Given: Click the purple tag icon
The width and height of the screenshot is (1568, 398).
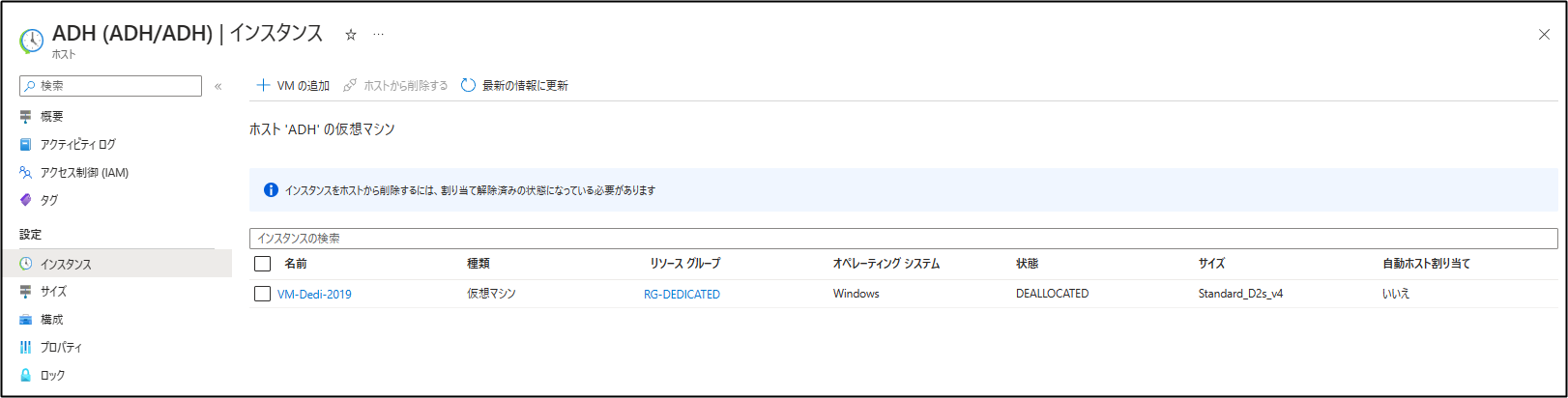Looking at the screenshot, I should (26, 201).
